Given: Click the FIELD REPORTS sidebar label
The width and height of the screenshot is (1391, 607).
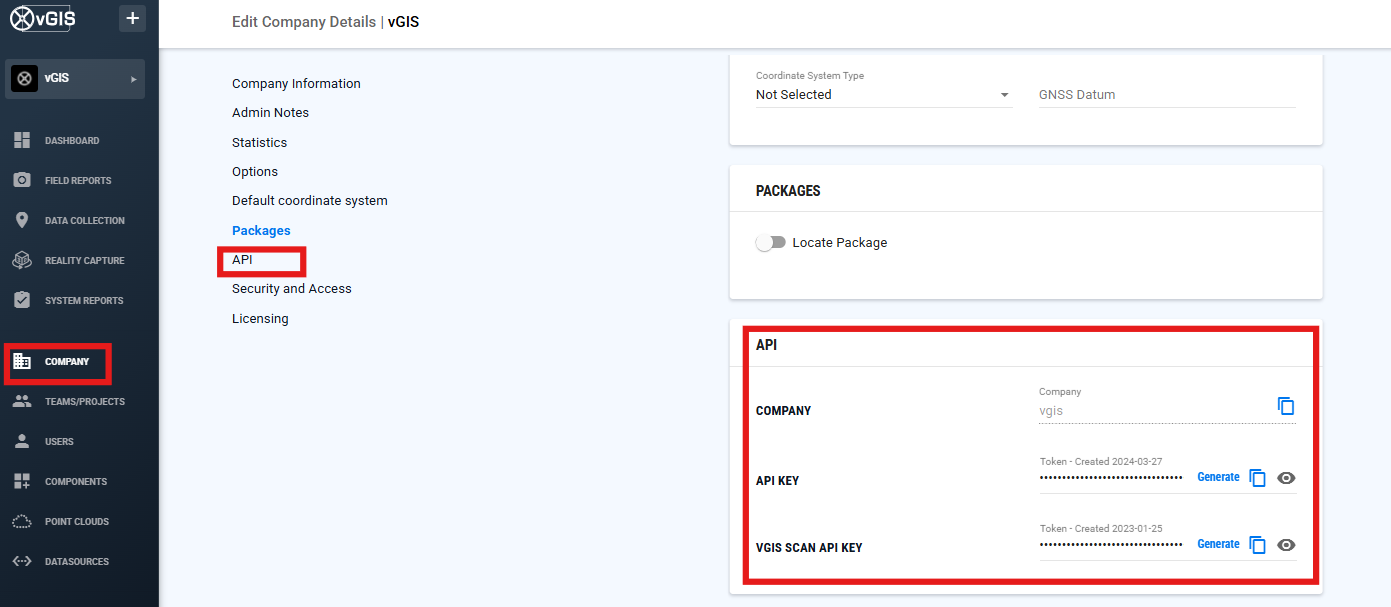Looking at the screenshot, I should 78,181.
